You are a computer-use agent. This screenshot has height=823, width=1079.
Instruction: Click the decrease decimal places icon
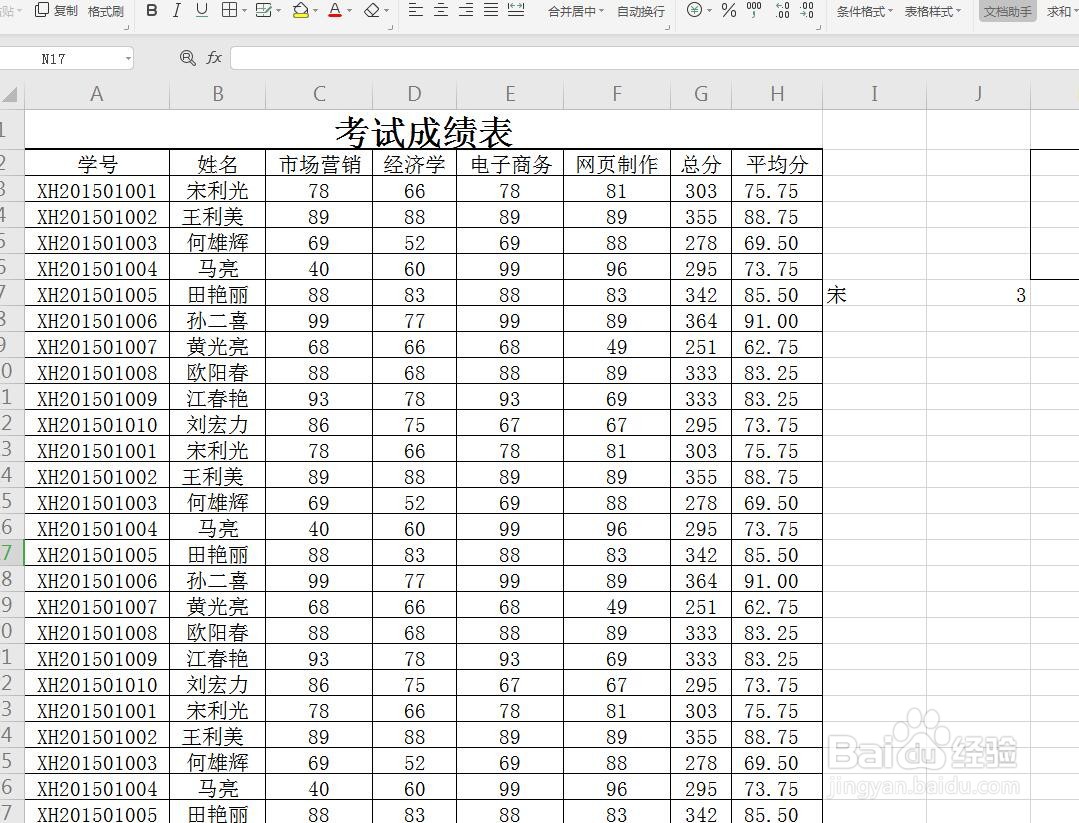807,11
